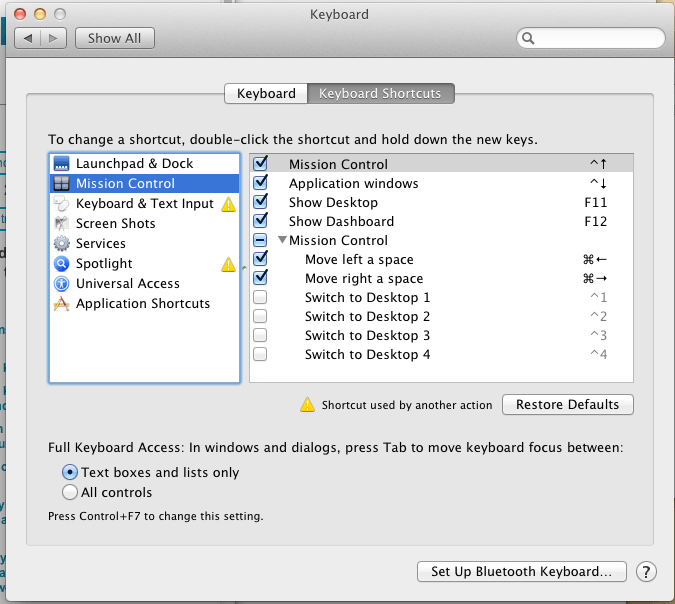Select the Application Shortcuts icon

(x=61, y=304)
